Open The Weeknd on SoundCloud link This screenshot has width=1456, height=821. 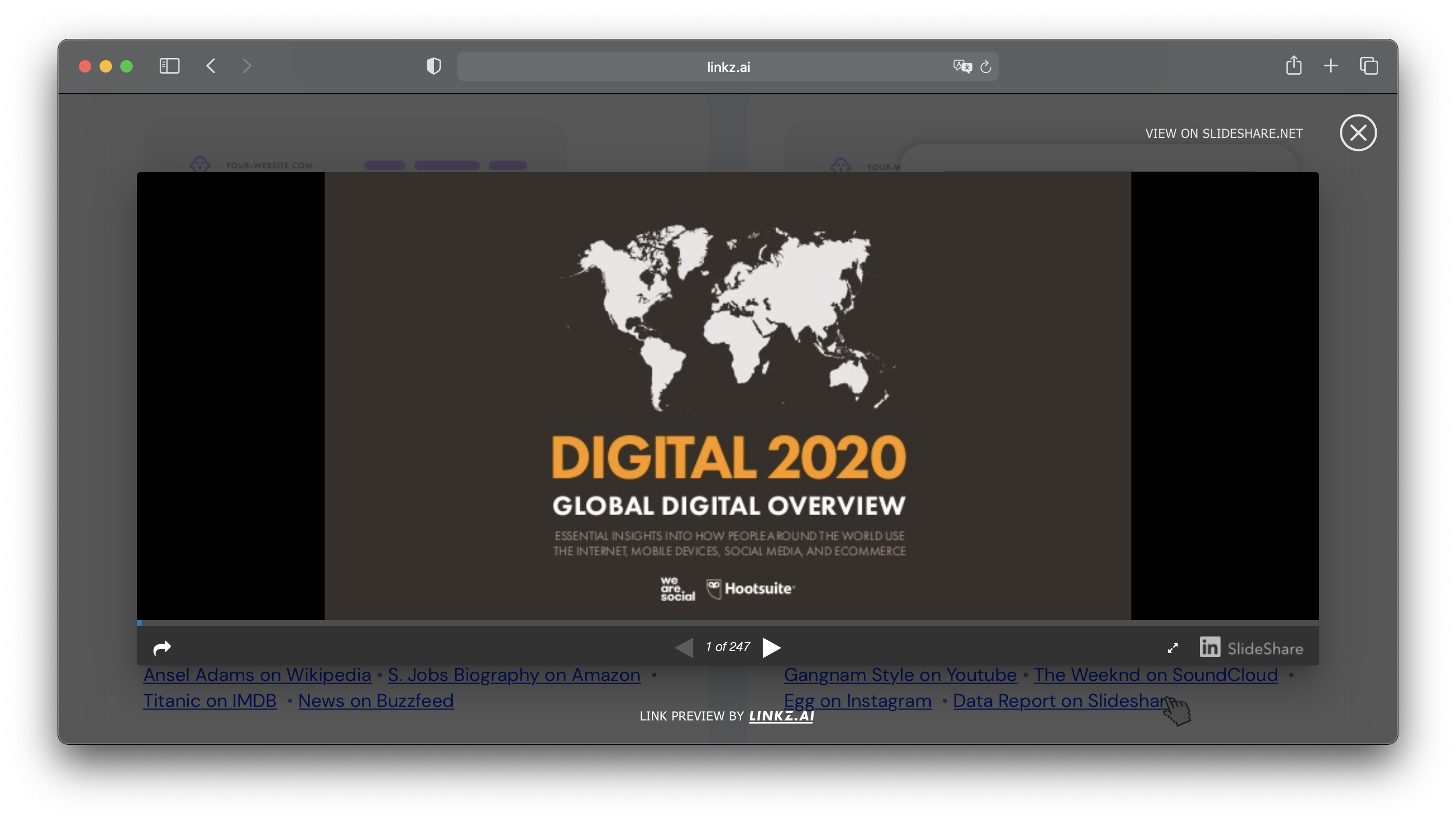[x=1156, y=675]
